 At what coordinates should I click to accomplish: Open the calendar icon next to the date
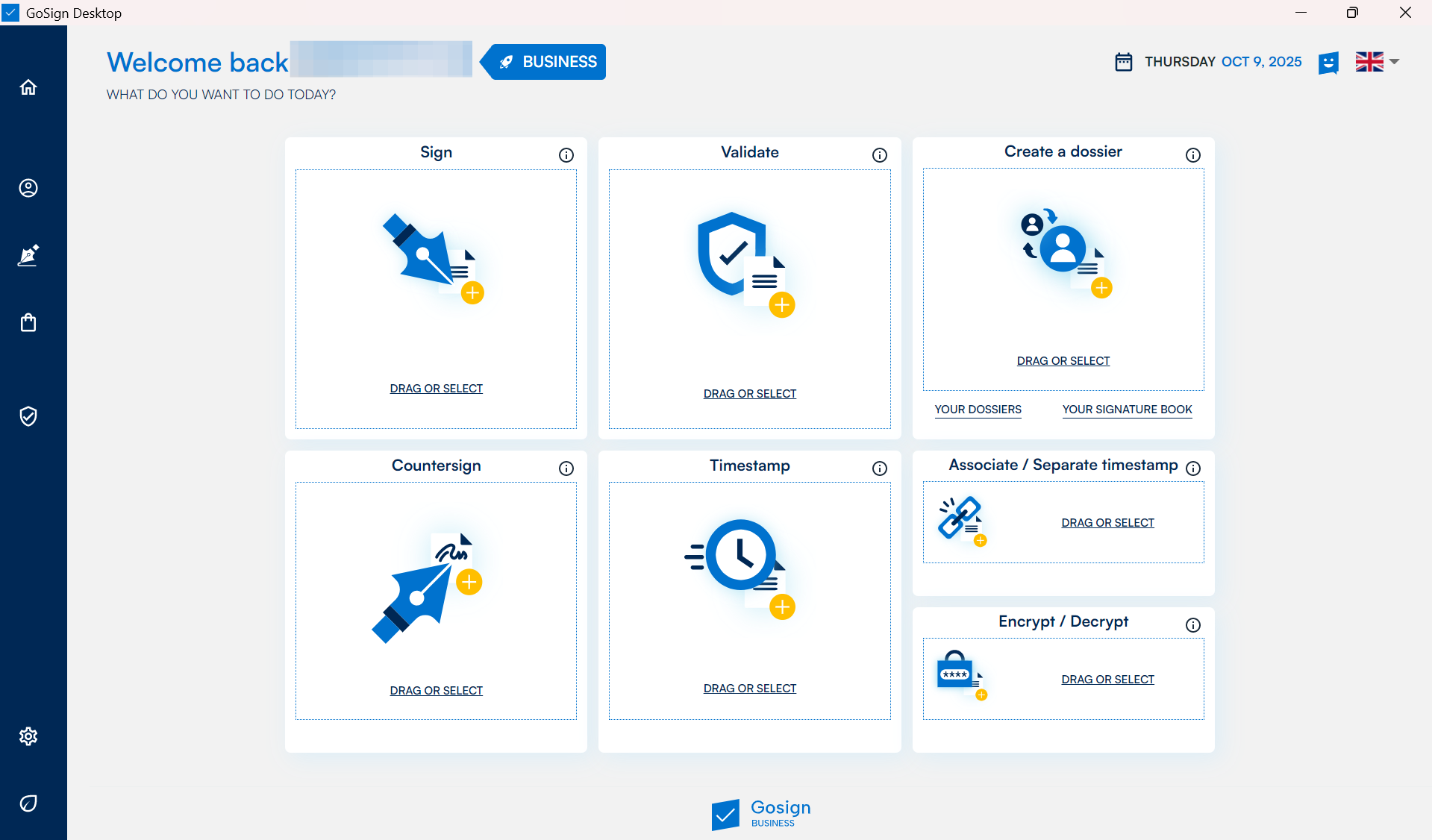pyautogui.click(x=1124, y=62)
